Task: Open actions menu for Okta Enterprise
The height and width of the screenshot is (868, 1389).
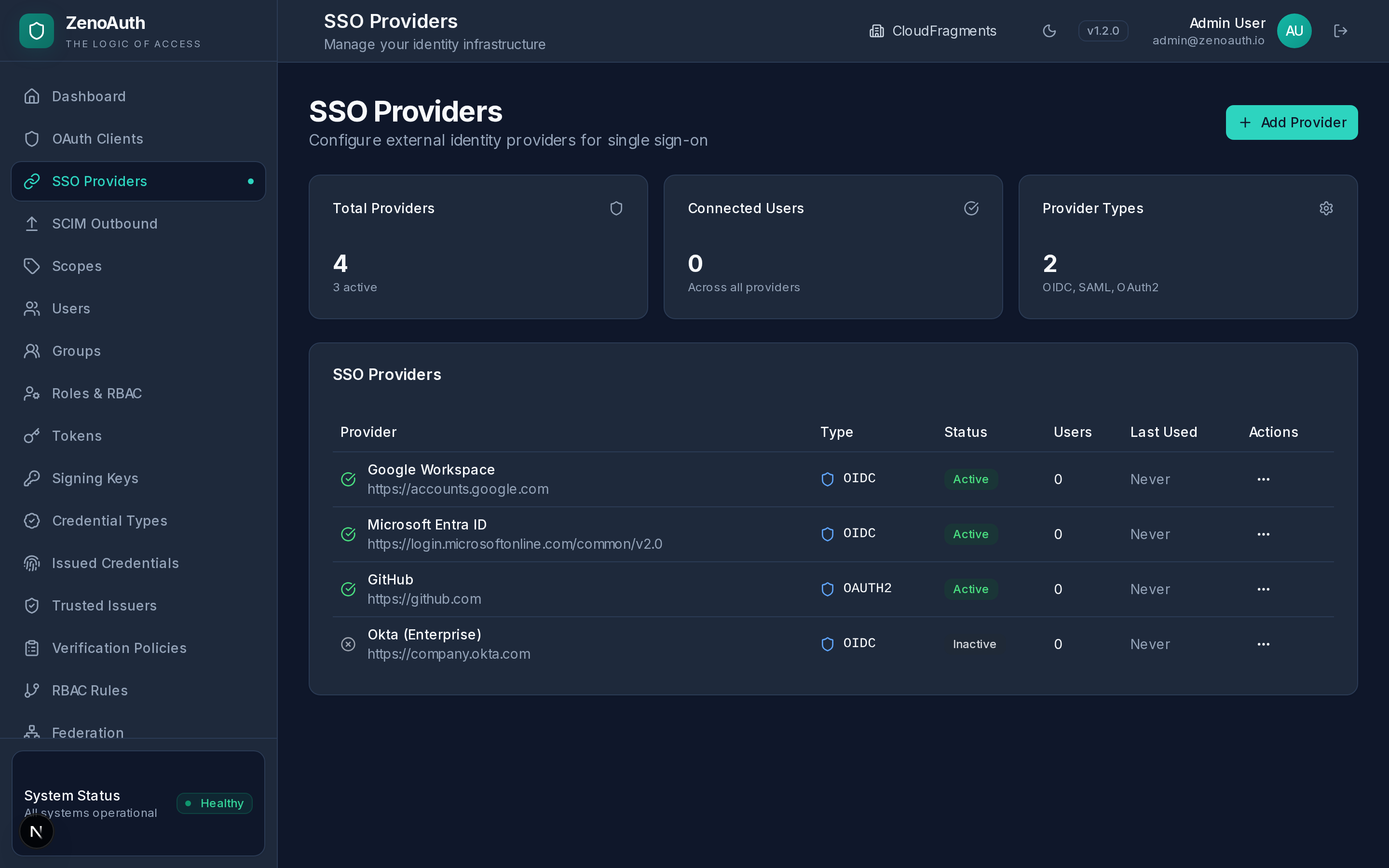Action: click(x=1263, y=644)
